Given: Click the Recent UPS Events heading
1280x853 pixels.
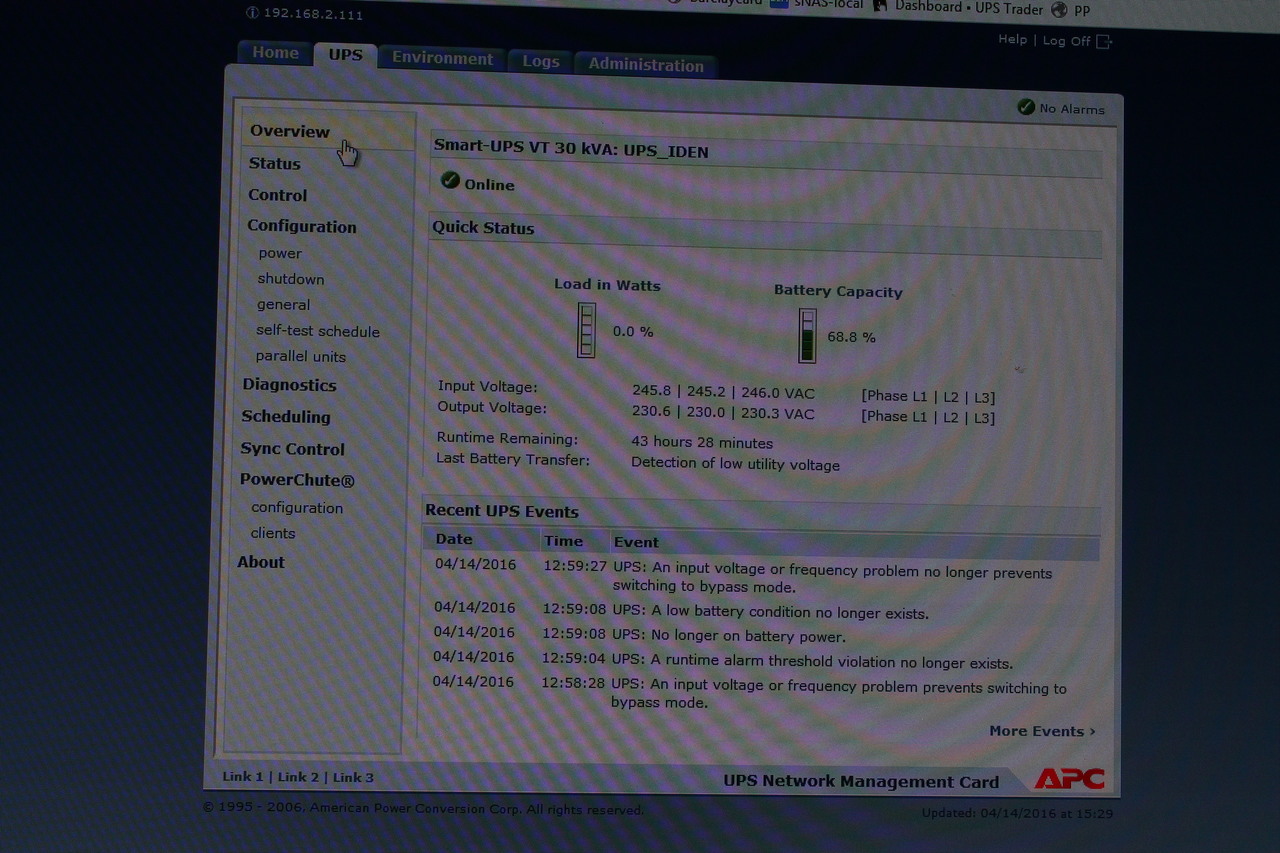Looking at the screenshot, I should click(502, 511).
